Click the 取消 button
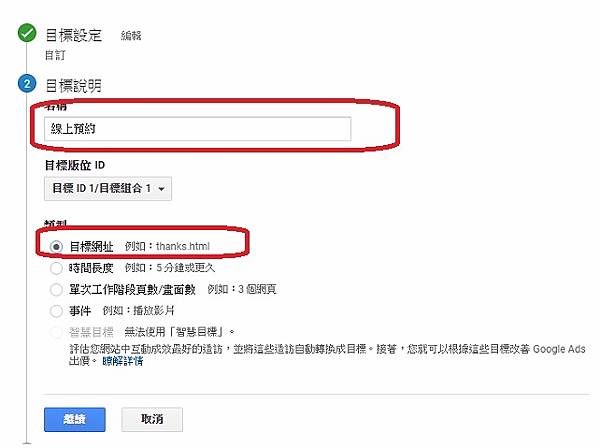This screenshot has height=448, width=600. click(152, 420)
